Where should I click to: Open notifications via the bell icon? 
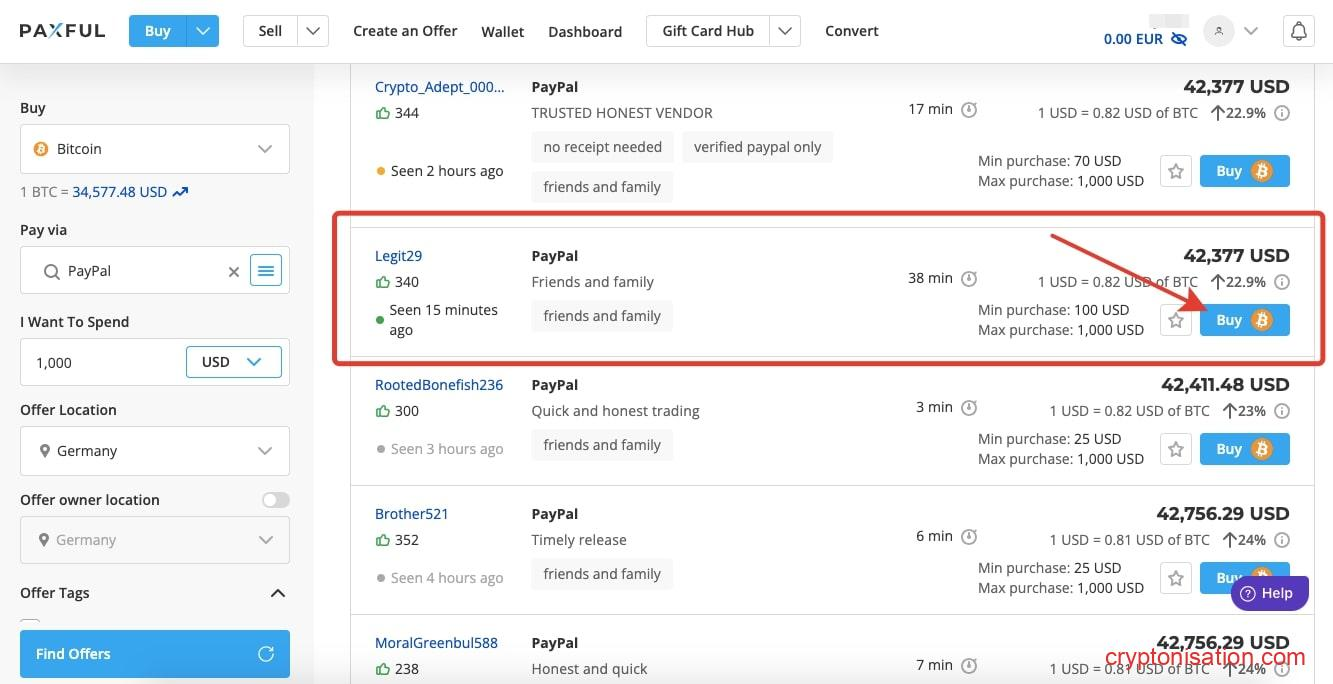(1298, 31)
